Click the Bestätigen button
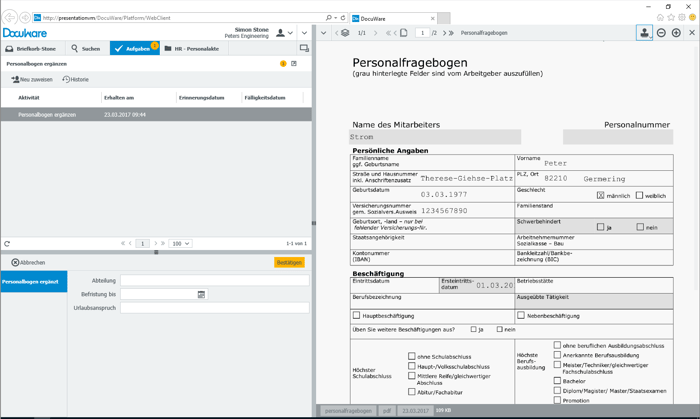The height and width of the screenshot is (419, 700). 289,263
